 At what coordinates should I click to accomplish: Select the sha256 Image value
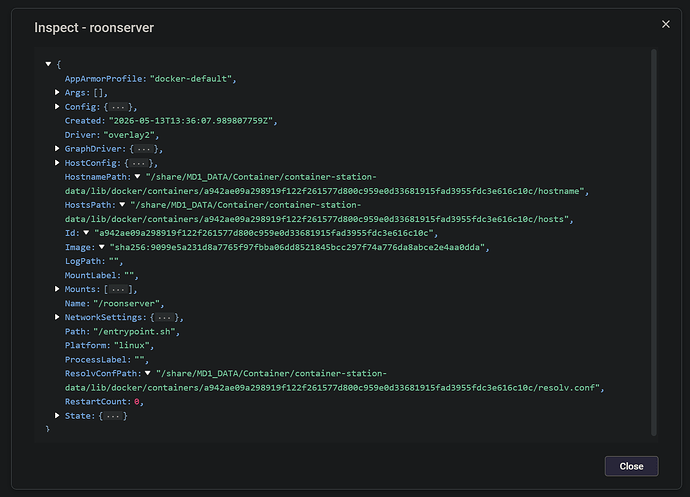[x=297, y=247]
